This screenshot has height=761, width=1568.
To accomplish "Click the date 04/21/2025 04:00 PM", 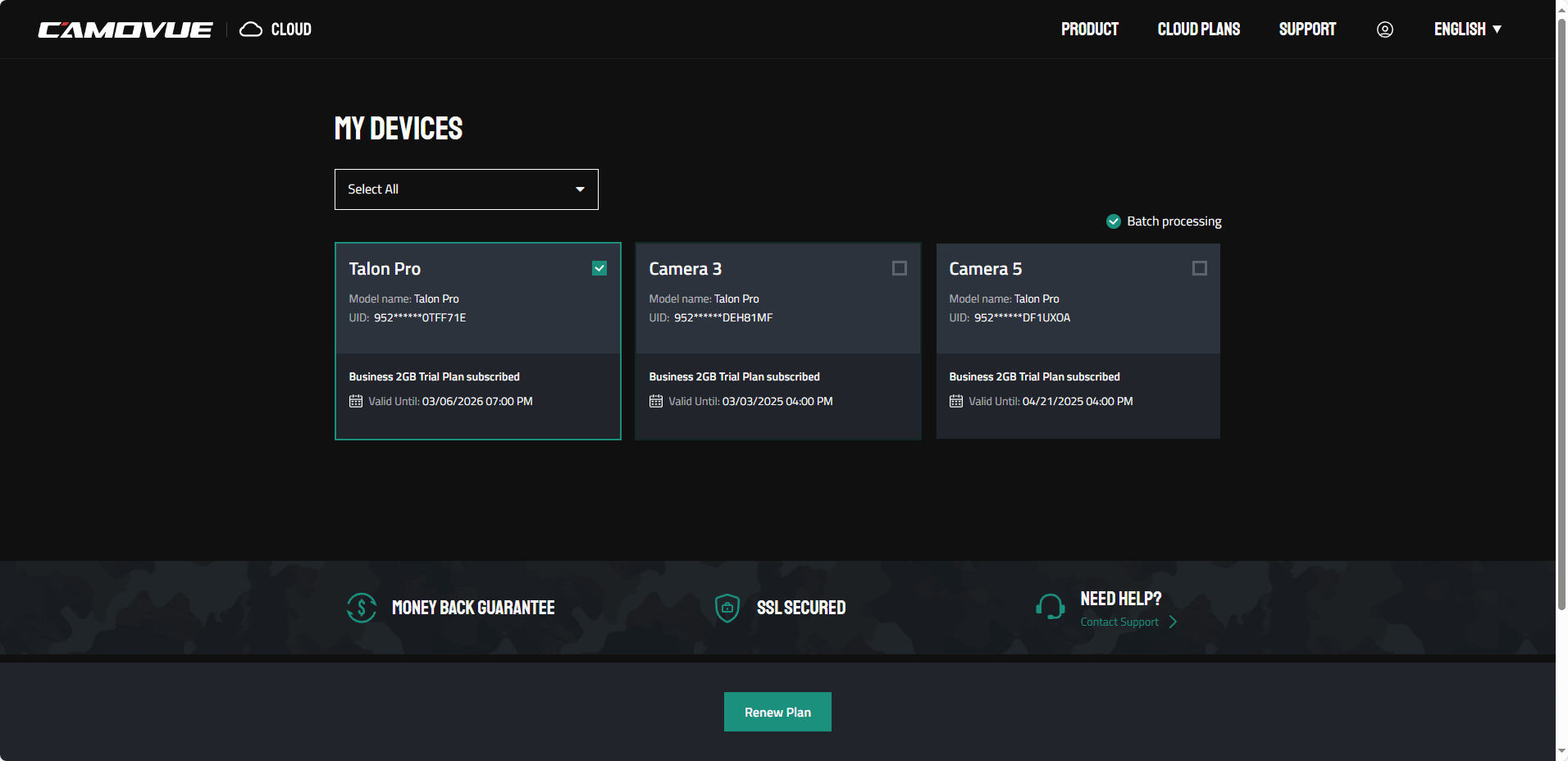I will point(1078,401).
